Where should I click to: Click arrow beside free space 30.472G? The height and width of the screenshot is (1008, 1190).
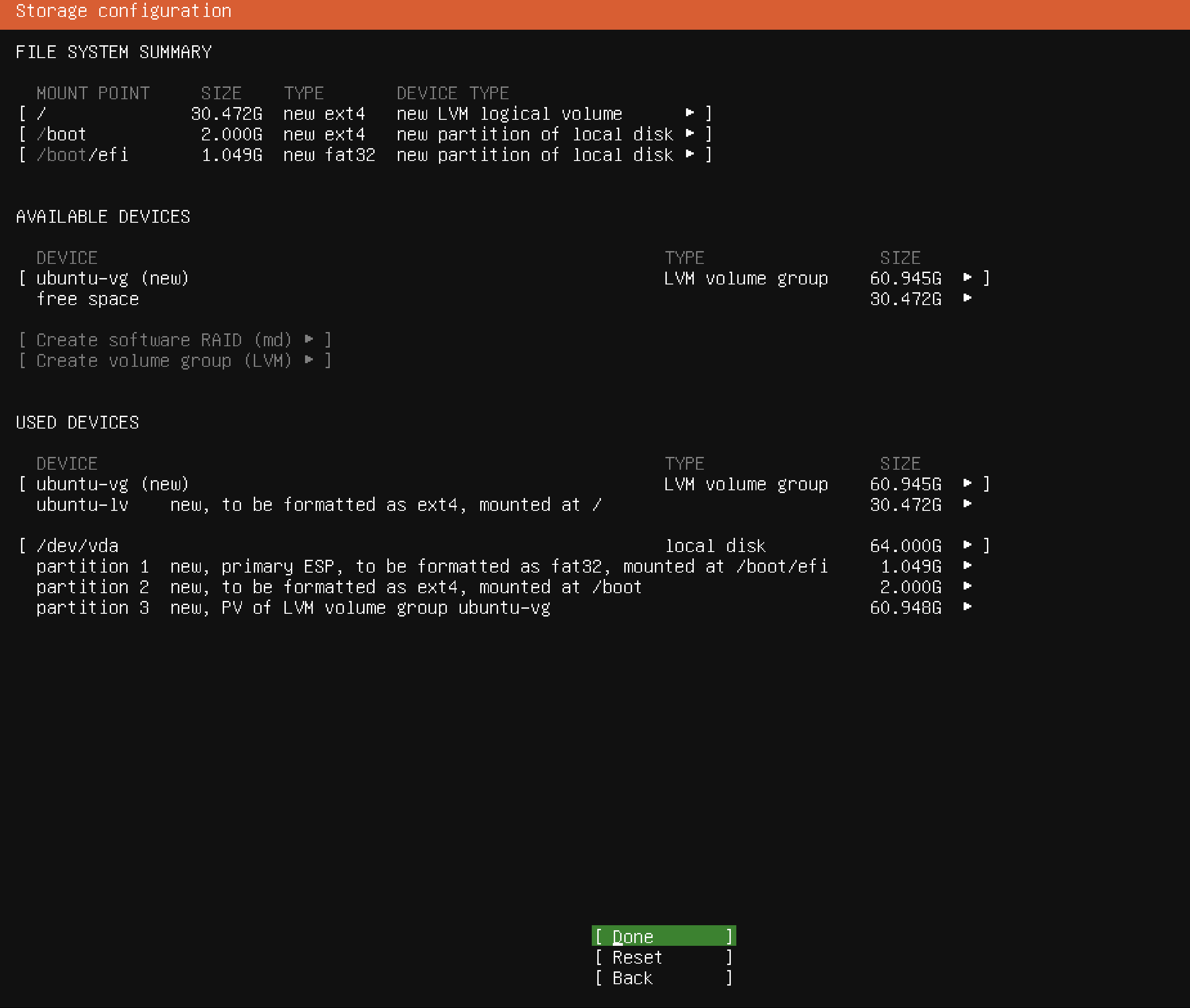pos(967,298)
